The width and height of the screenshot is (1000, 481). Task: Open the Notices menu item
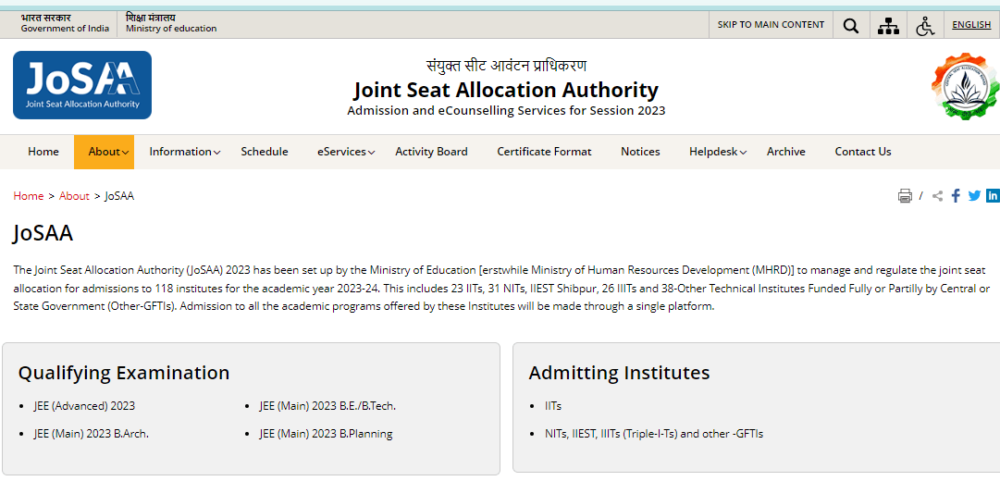pyautogui.click(x=640, y=152)
